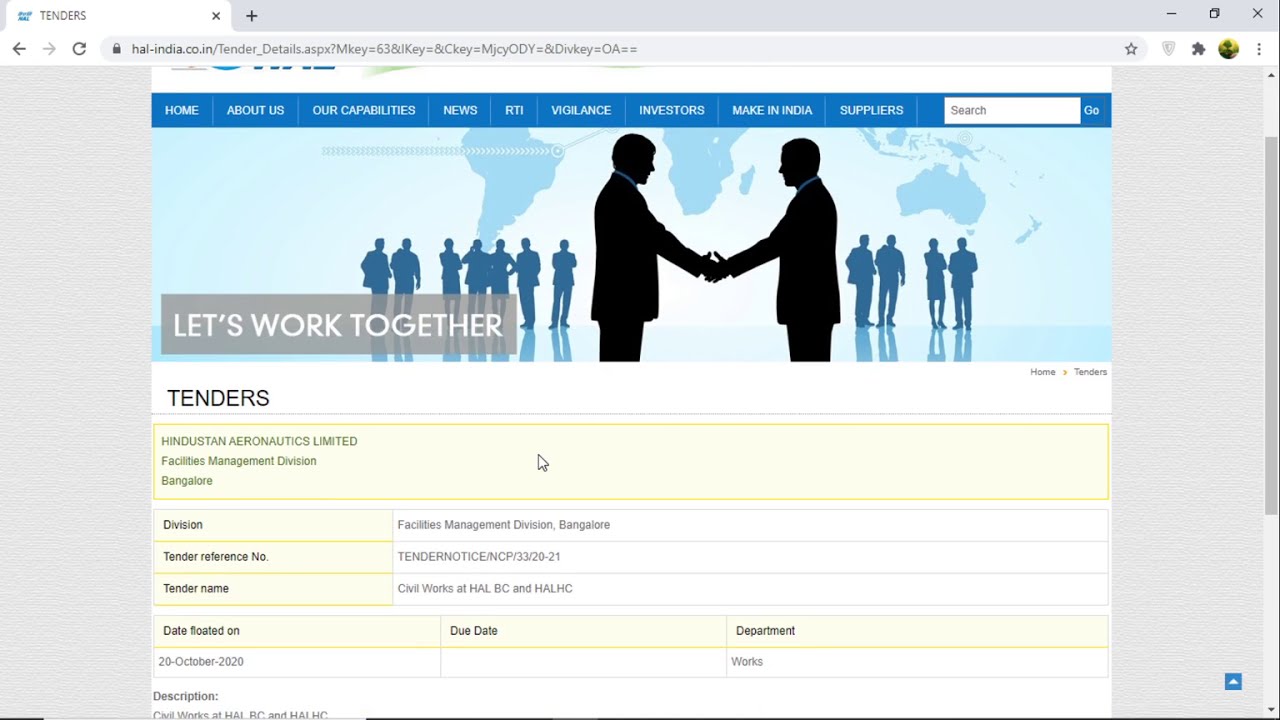Click the 'Tender name' row label

coord(196,589)
